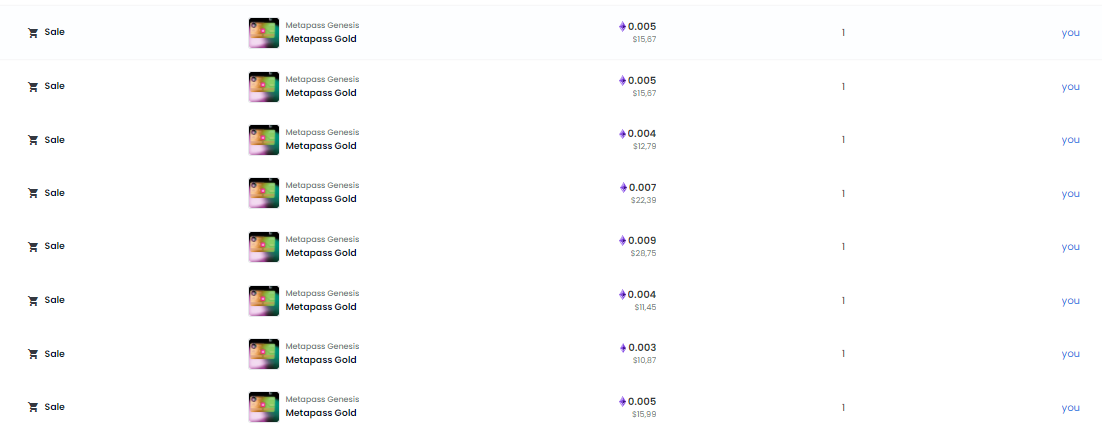Open the Metapass Gold item link in the $12,79 row

(320, 146)
